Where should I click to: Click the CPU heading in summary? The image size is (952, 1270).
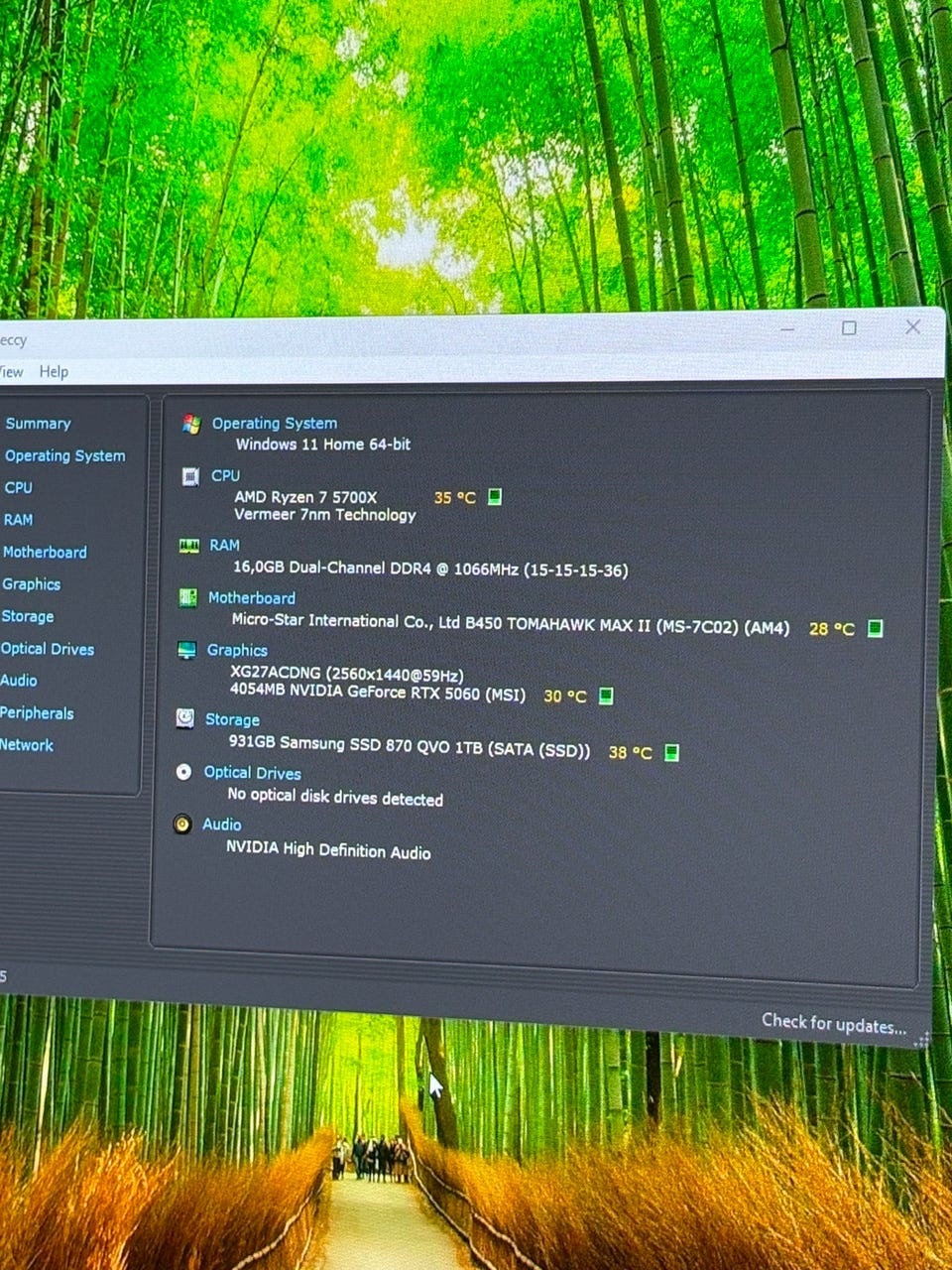point(225,475)
